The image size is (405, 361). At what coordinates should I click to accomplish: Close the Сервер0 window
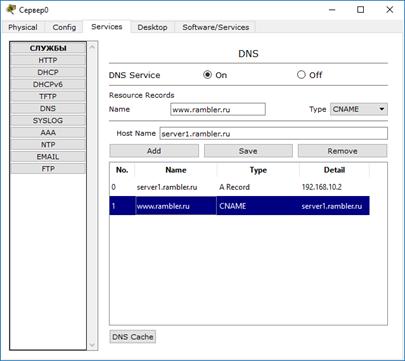coord(389,10)
